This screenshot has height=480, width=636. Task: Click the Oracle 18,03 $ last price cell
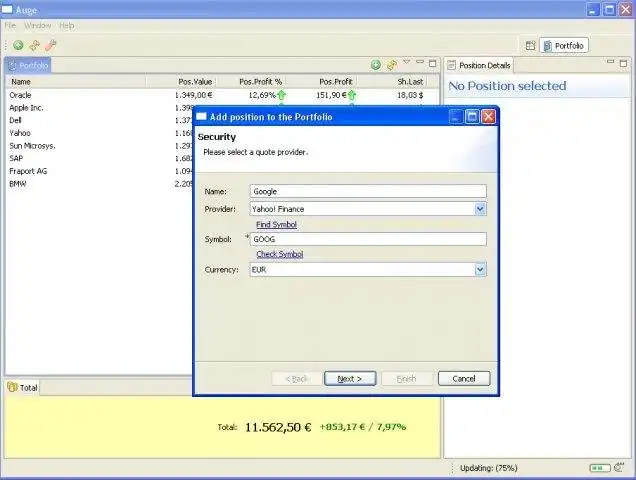point(410,95)
